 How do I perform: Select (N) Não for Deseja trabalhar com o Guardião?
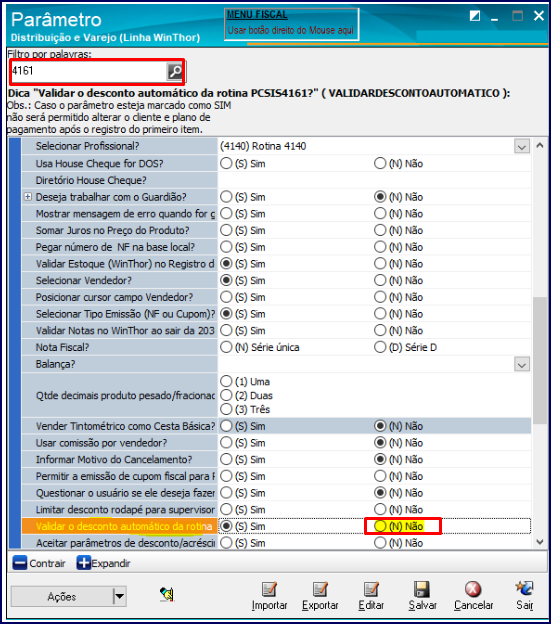[380, 197]
